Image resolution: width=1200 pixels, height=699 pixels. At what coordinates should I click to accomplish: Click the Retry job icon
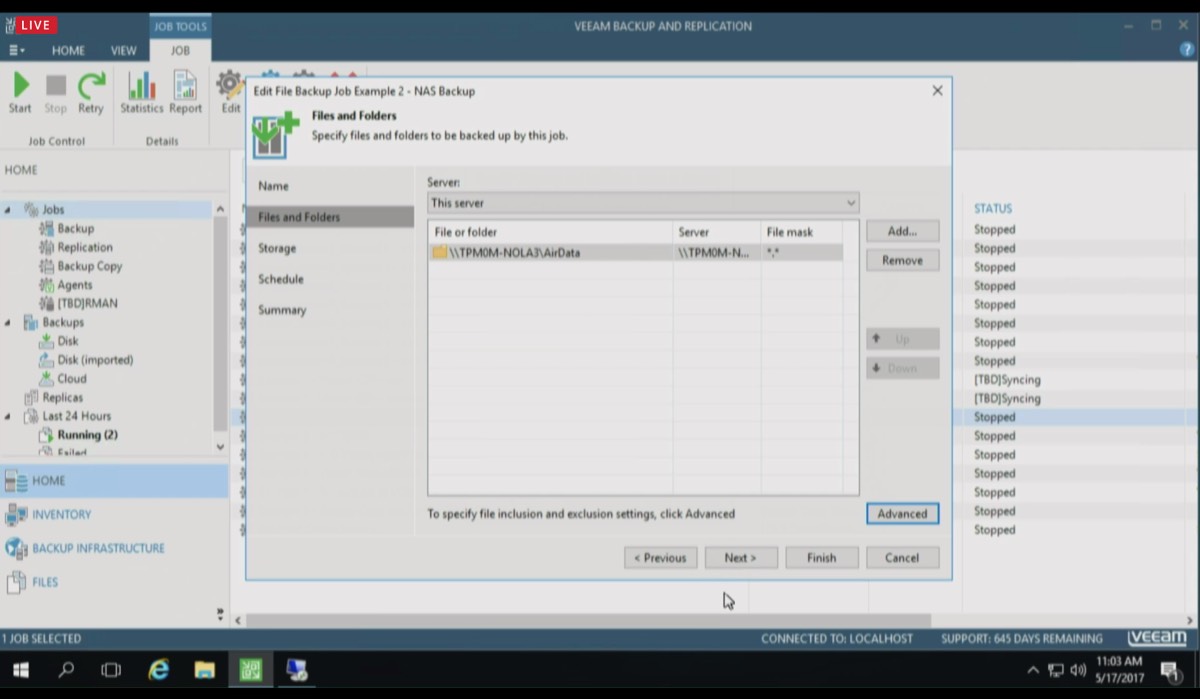click(x=91, y=93)
